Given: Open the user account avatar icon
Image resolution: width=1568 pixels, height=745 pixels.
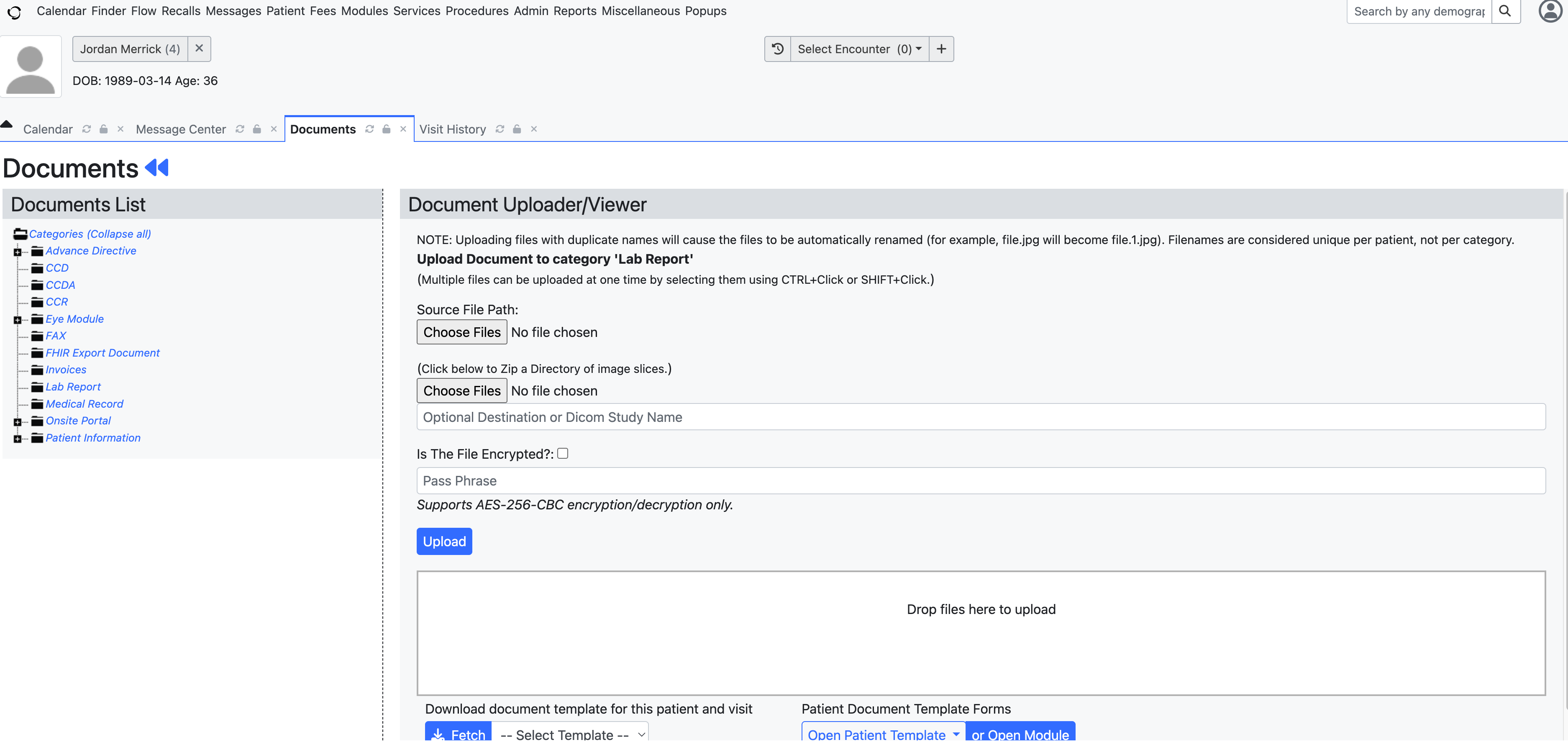Looking at the screenshot, I should [x=1550, y=11].
